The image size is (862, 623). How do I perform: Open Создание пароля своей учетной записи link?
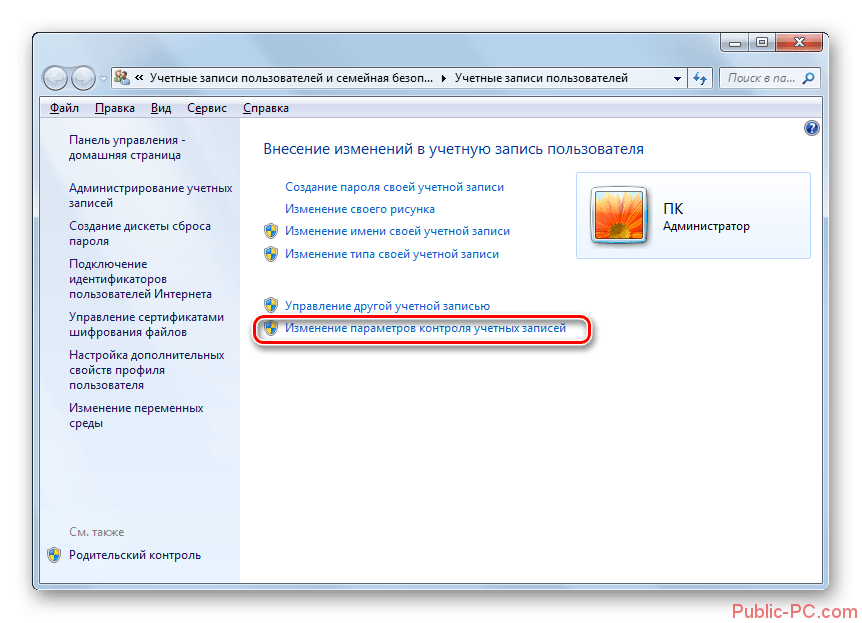pos(394,188)
